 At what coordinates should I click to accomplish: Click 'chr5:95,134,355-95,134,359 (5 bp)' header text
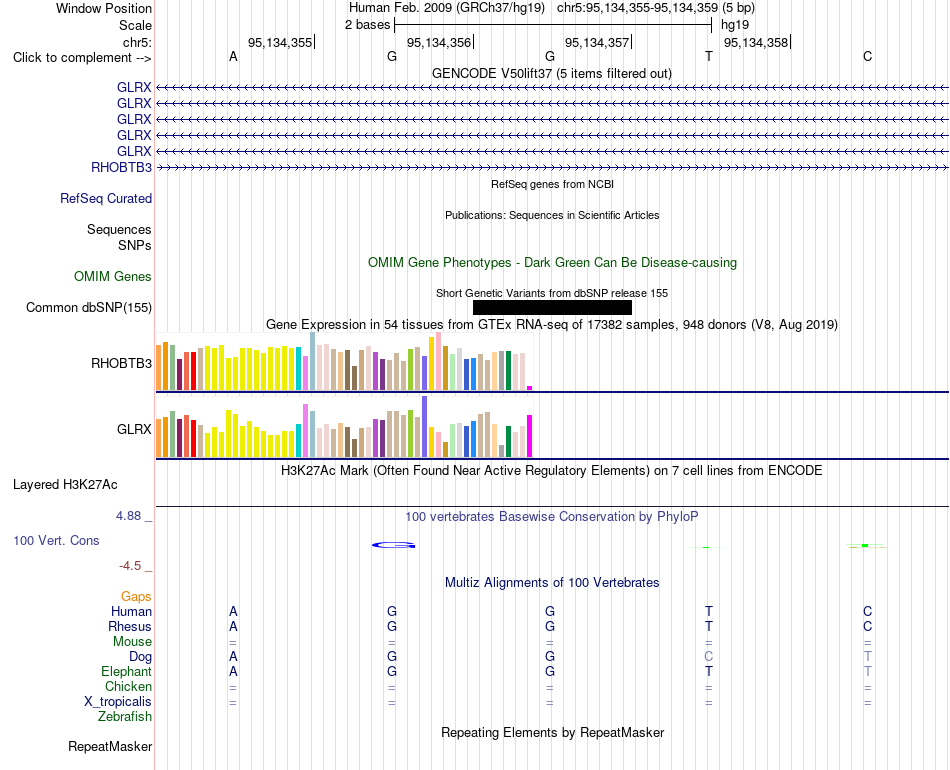point(656,8)
